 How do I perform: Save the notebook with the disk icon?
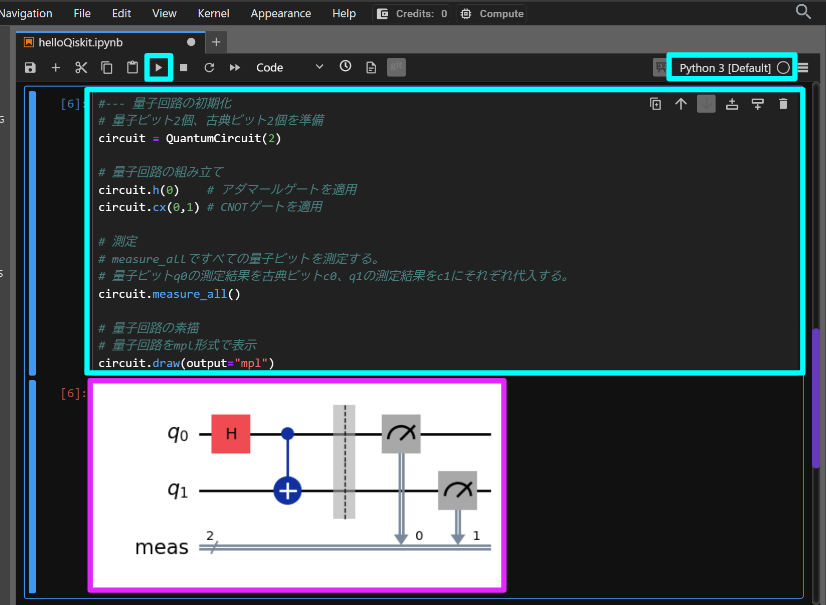point(30,67)
